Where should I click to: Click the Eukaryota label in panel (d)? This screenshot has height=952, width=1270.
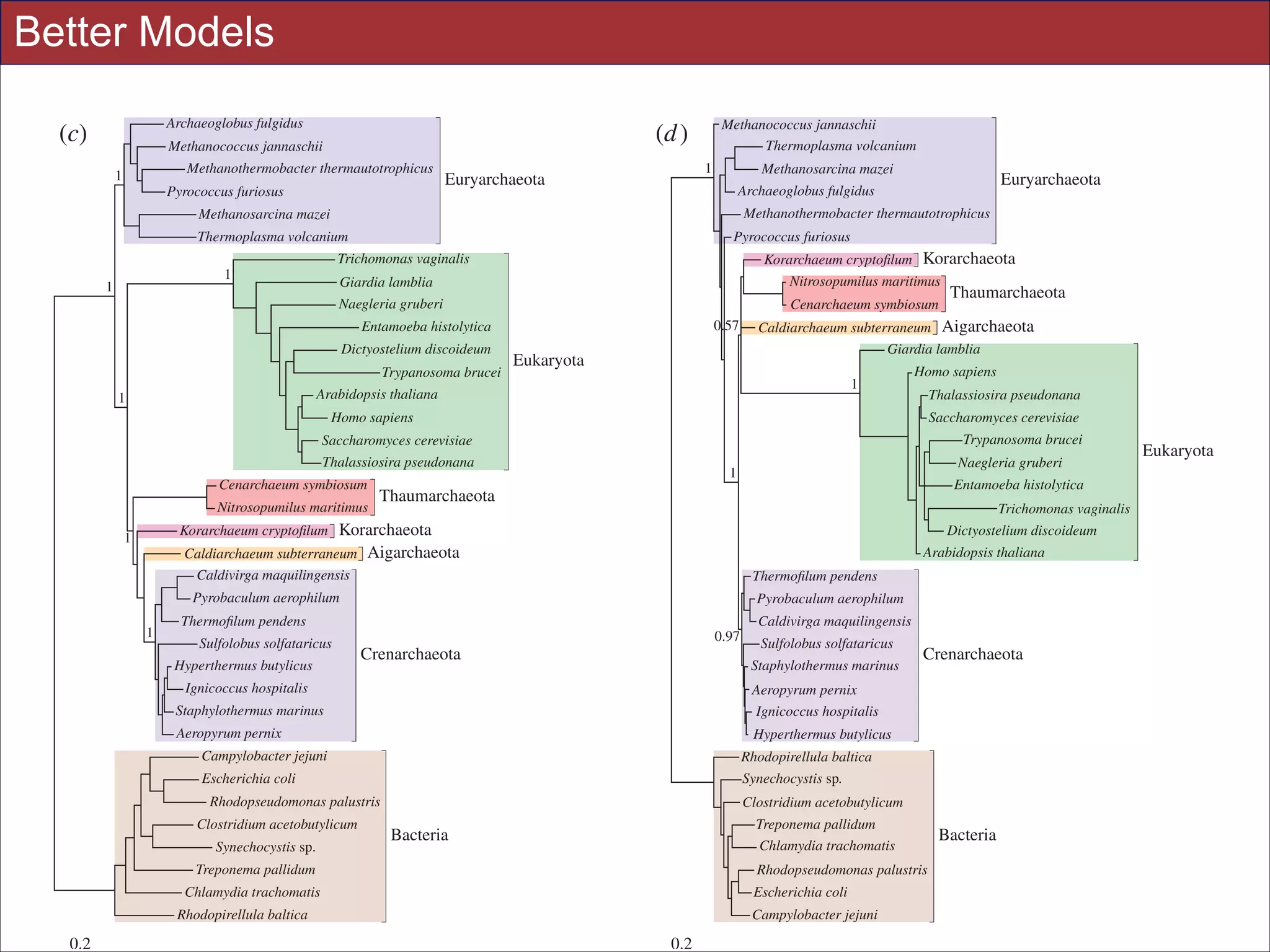(x=1177, y=451)
